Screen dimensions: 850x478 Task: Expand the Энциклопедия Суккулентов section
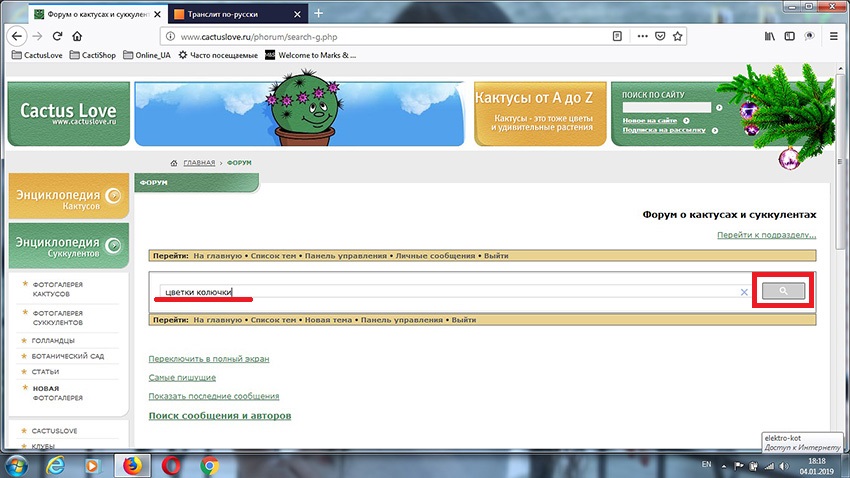(x=68, y=246)
